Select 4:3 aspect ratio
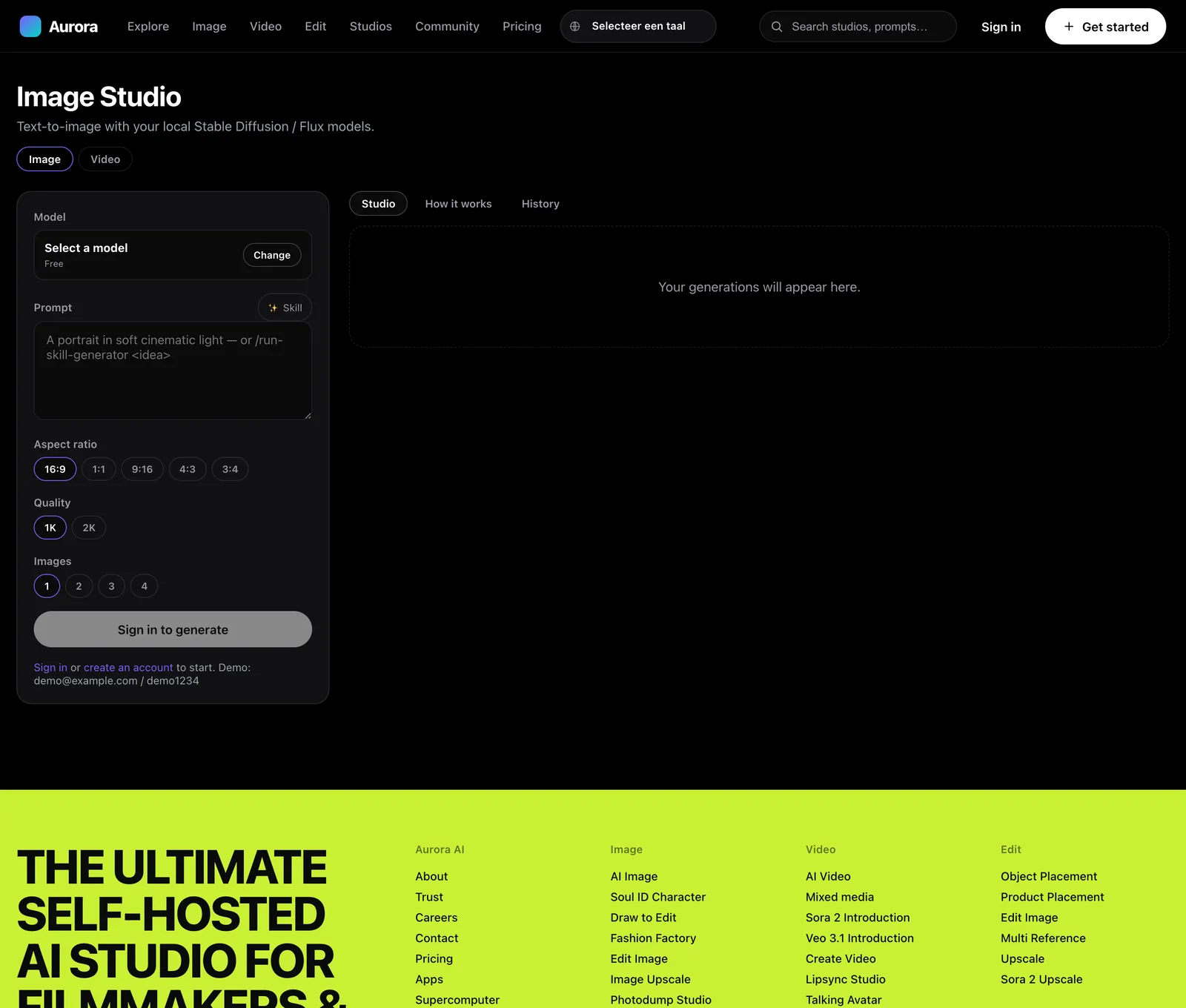This screenshot has height=1008, width=1186. [x=188, y=469]
